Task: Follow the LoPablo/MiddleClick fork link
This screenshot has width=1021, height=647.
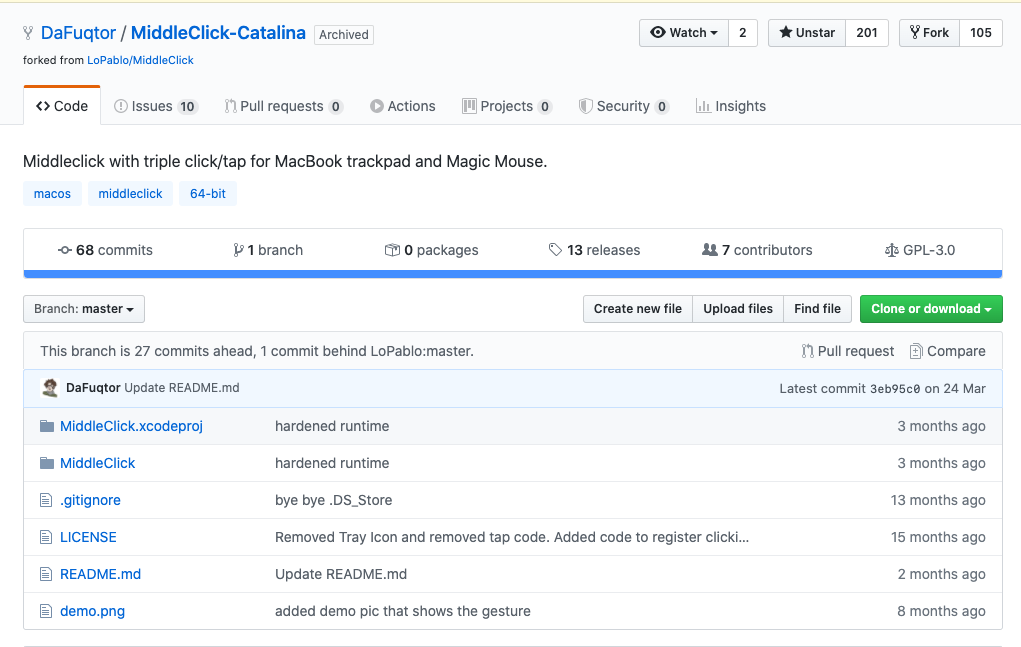Action: point(140,60)
